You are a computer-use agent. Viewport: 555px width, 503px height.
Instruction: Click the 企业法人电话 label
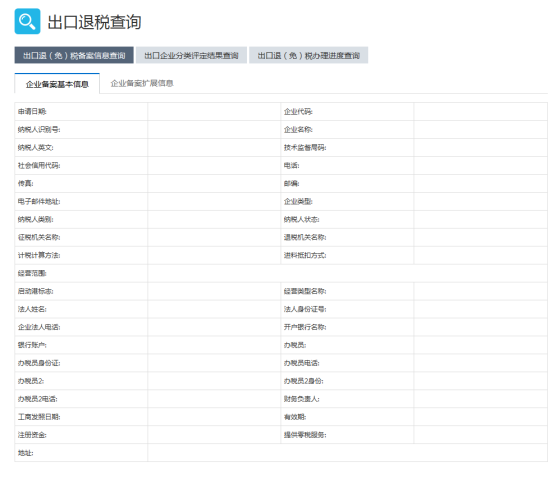(x=39, y=327)
